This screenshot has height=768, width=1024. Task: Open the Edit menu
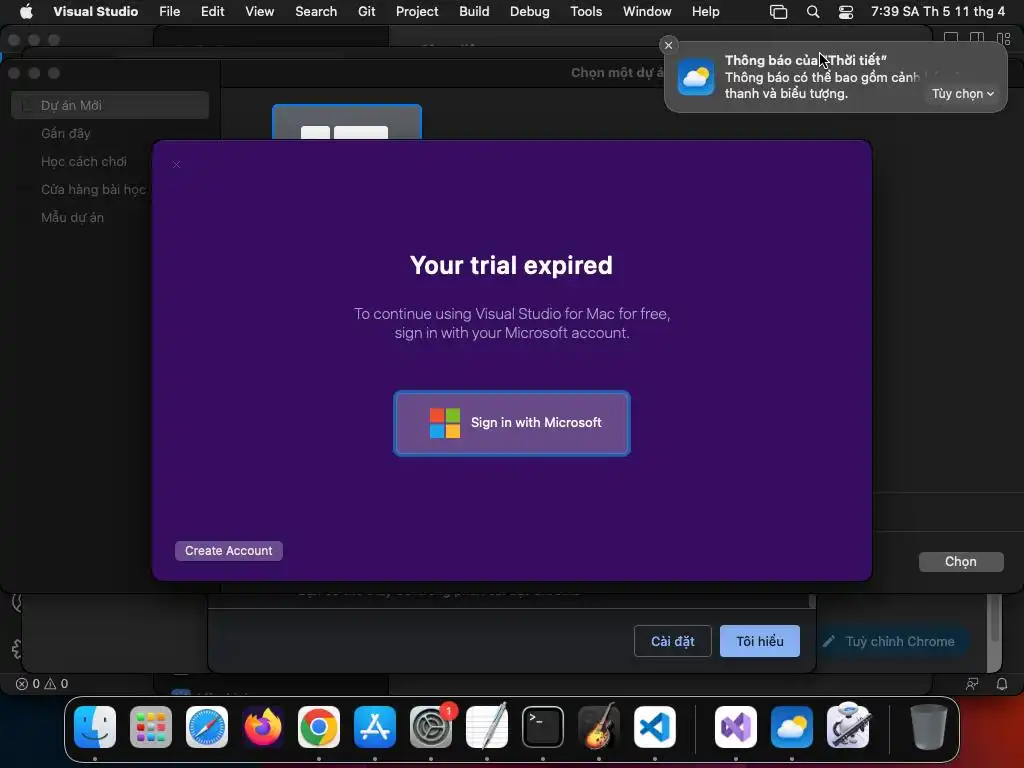pos(212,11)
